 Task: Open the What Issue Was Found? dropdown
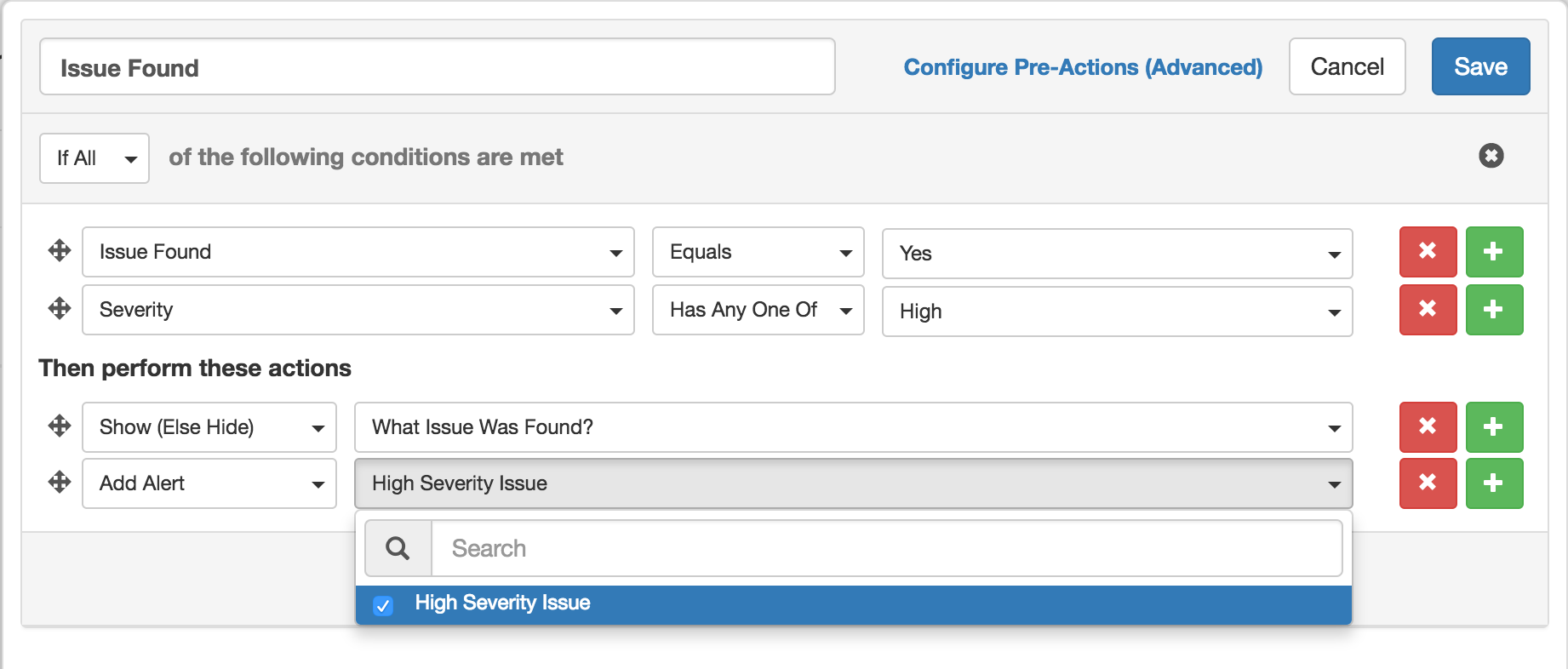(853, 427)
